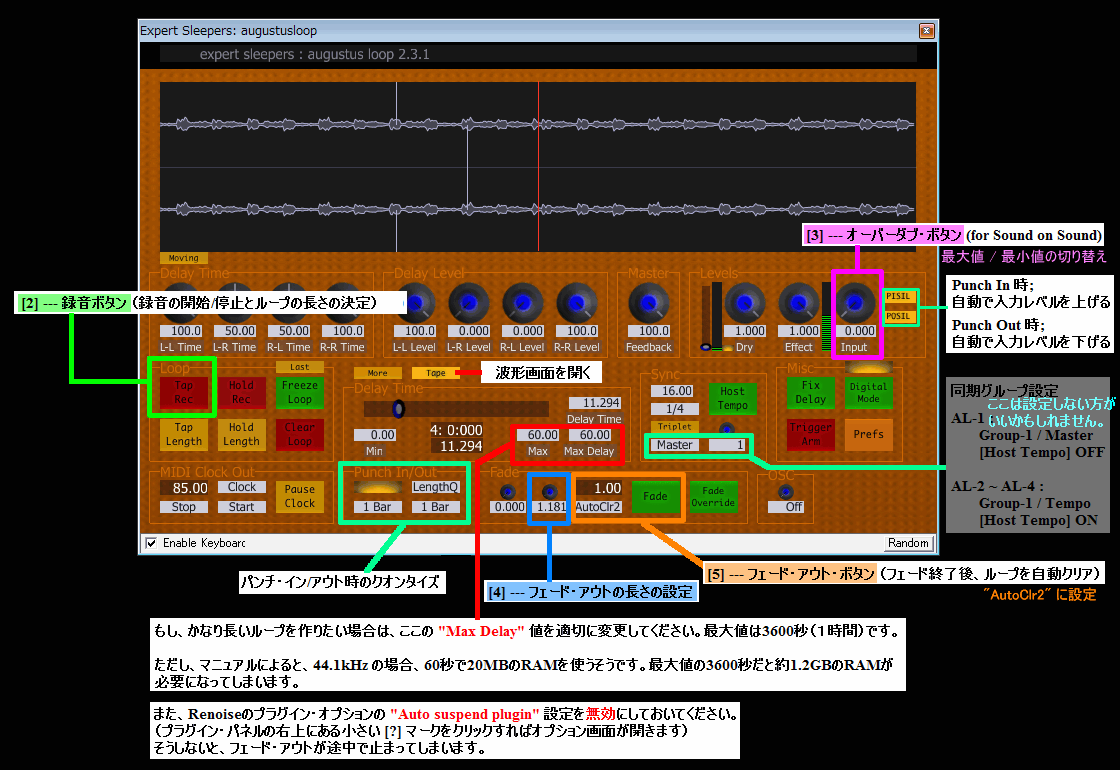Open the More options button

click(x=377, y=373)
